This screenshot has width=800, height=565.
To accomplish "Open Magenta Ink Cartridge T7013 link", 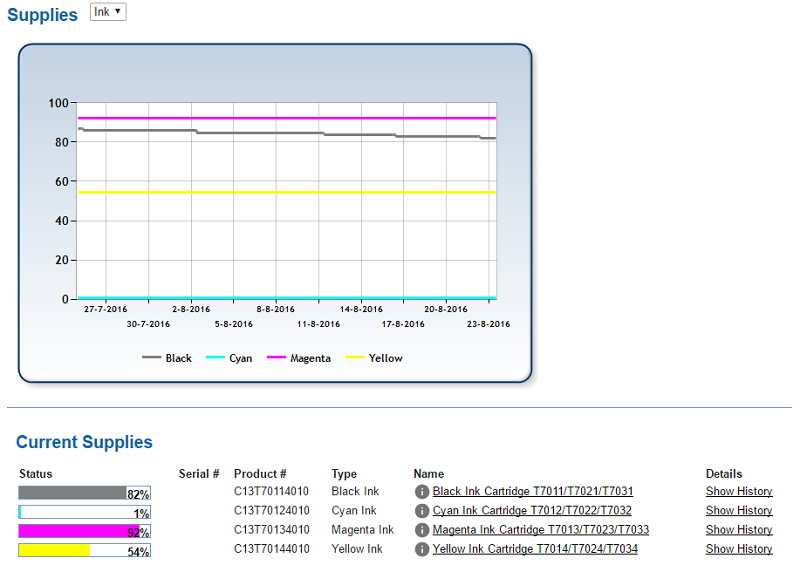I will click(540, 530).
